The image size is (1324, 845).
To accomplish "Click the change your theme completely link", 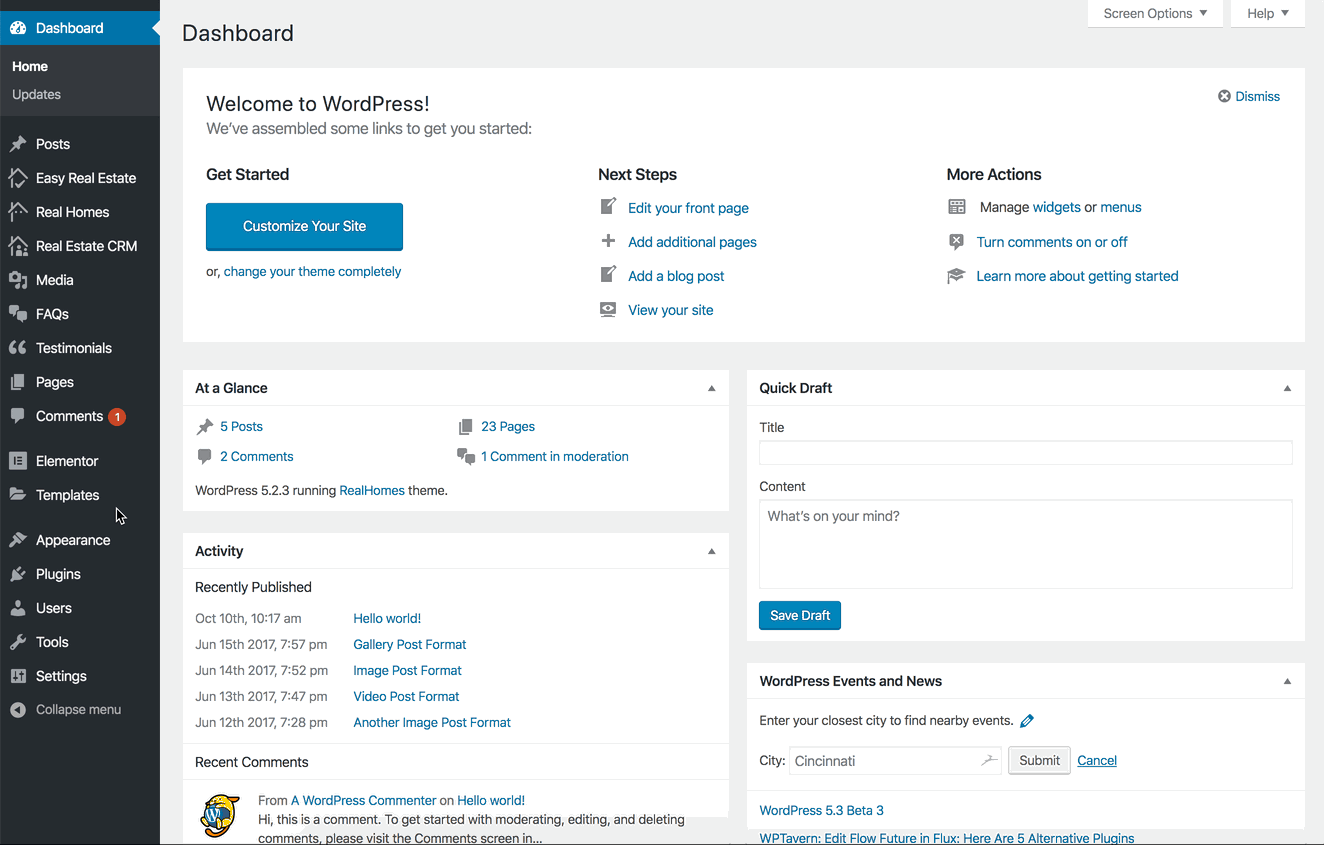I will coord(312,271).
